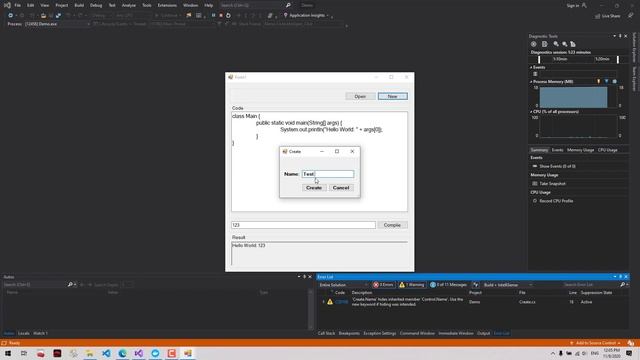640x360 pixels.
Task: Click the Live Share button
Action: [607, 16]
